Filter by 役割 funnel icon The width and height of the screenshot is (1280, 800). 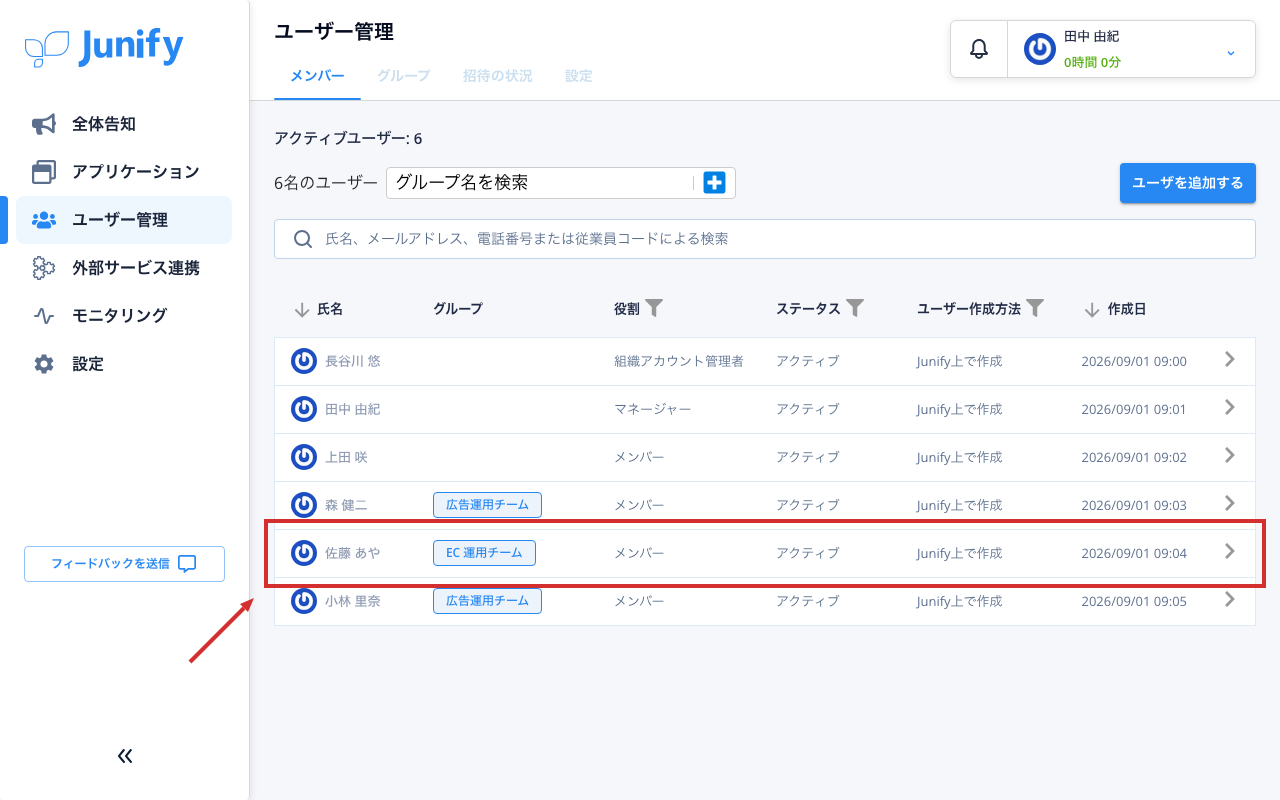coord(654,308)
